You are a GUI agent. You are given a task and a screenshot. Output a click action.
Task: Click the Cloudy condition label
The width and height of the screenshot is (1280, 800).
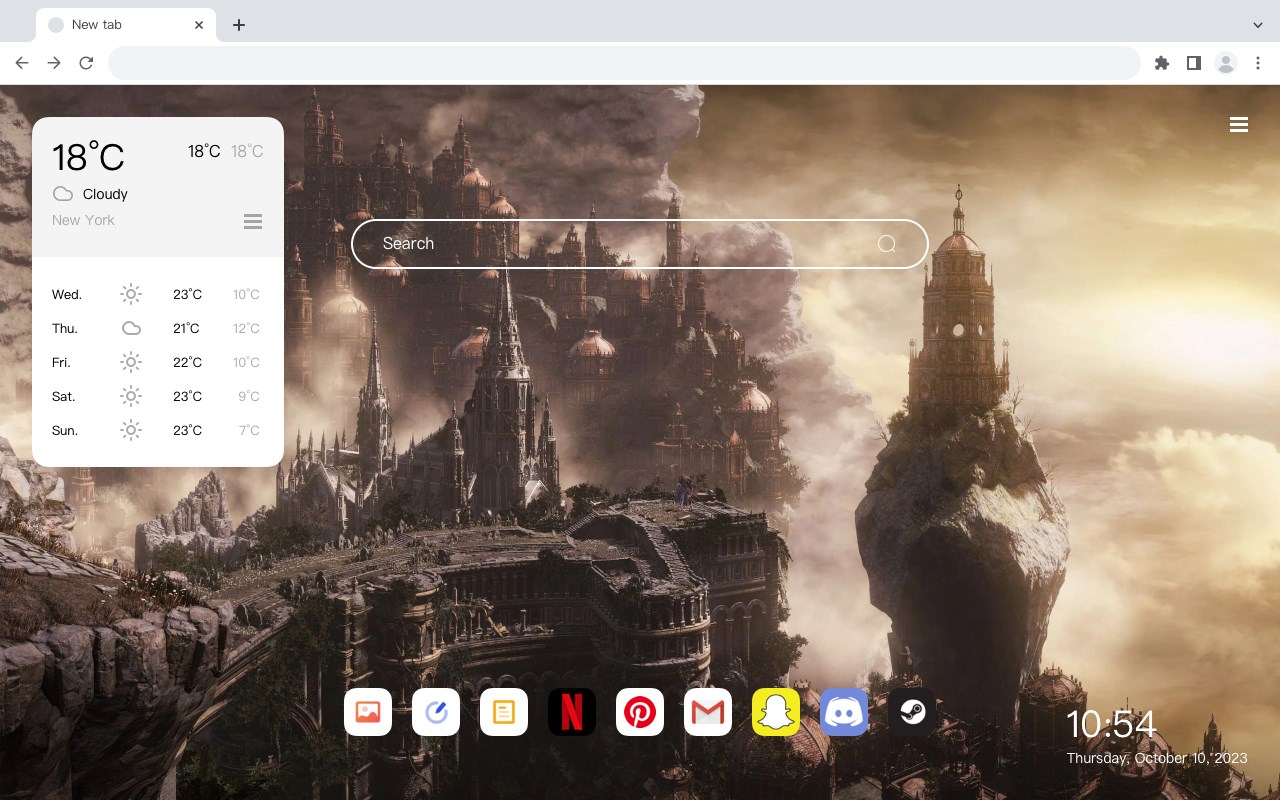point(105,194)
